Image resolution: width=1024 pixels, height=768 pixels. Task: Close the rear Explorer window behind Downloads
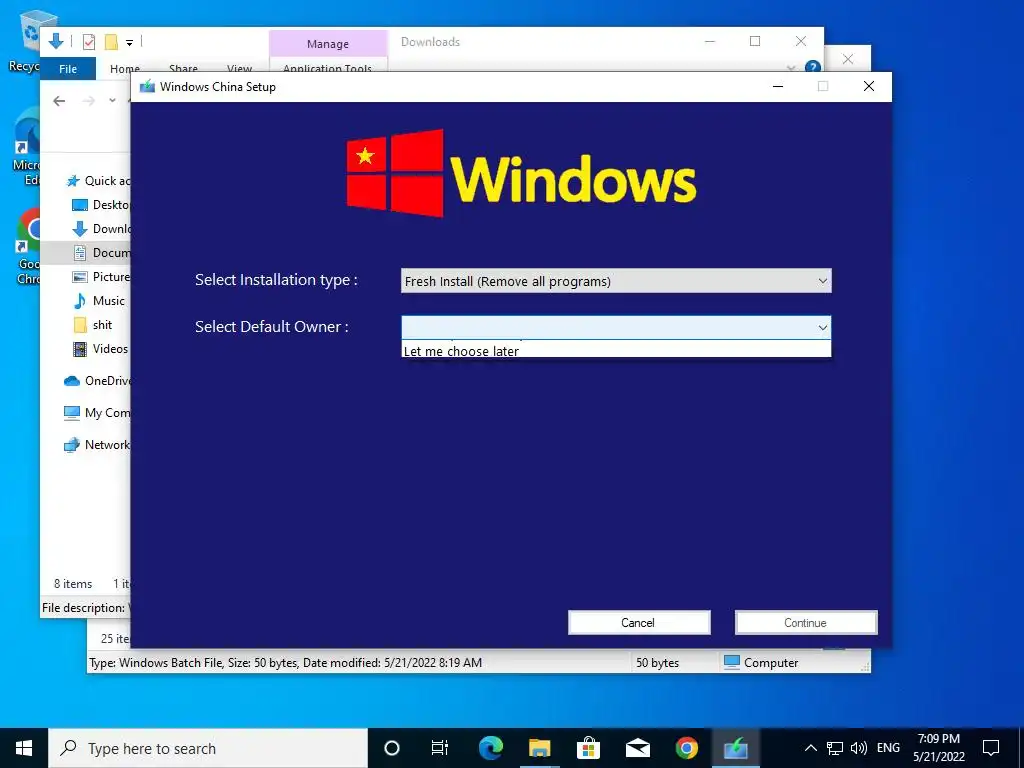(x=848, y=59)
